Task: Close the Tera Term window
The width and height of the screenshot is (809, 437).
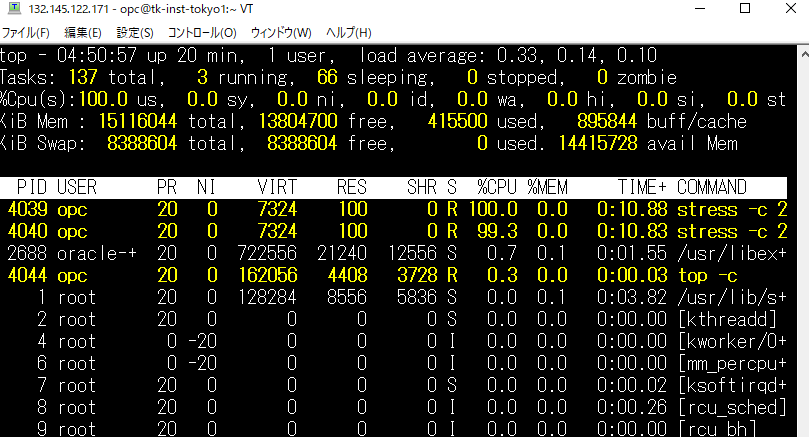Action: click(x=788, y=10)
